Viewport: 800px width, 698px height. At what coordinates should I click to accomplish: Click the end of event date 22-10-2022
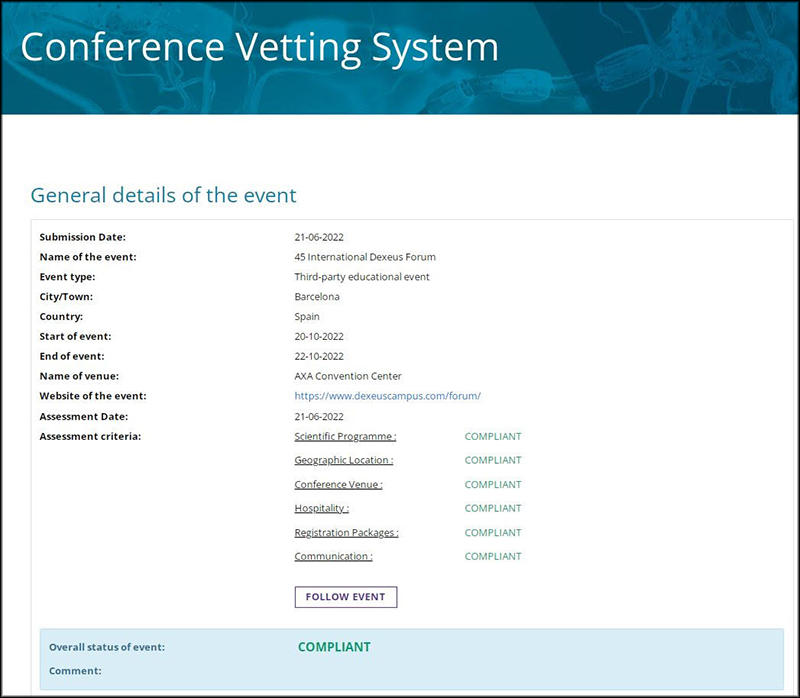click(319, 356)
